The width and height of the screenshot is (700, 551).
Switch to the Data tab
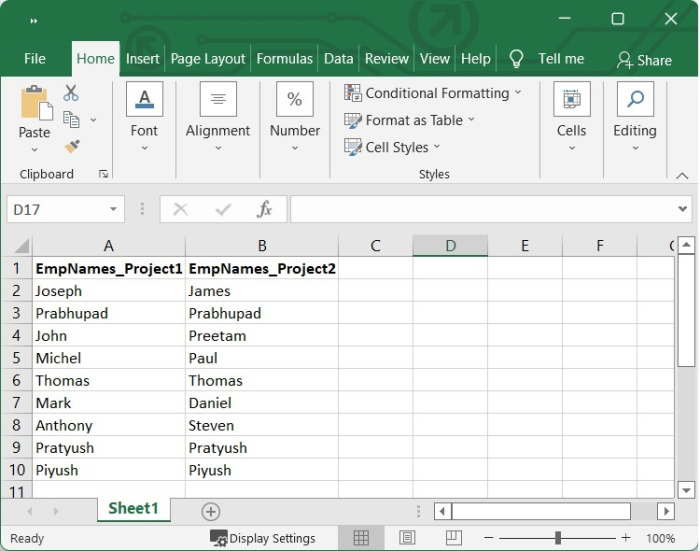tap(338, 58)
